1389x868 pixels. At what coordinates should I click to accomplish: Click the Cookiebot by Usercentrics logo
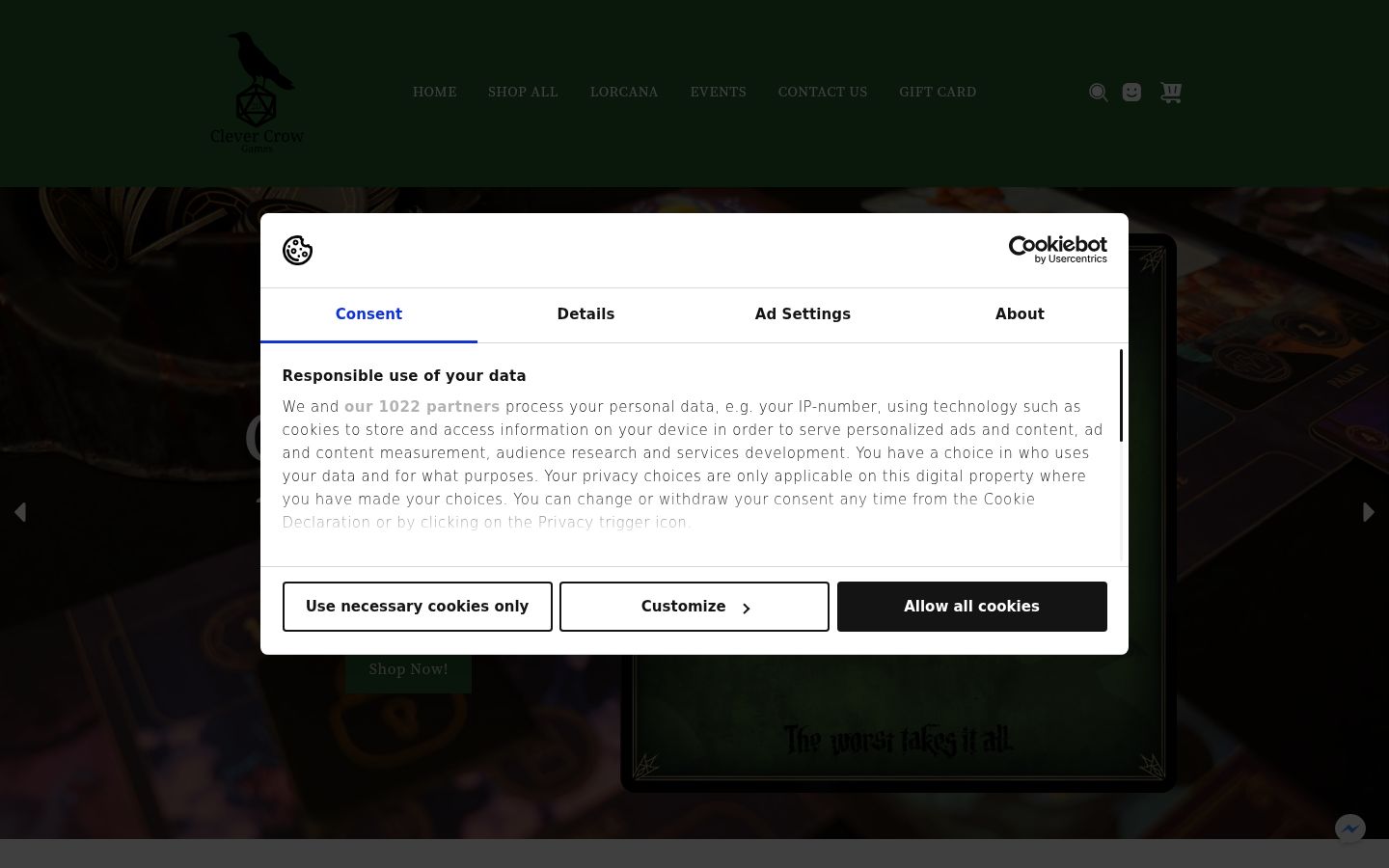coord(1057,250)
